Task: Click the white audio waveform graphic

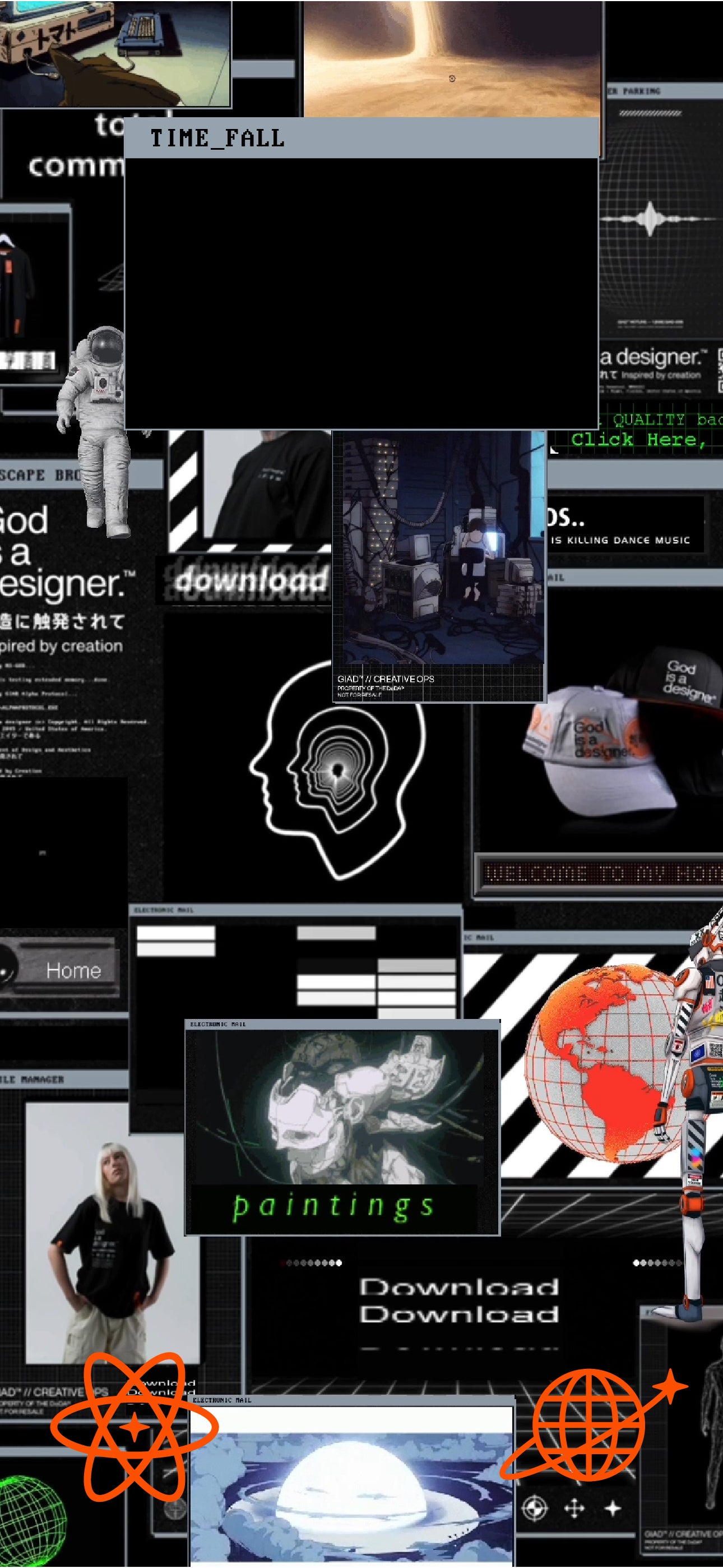Action: pyautogui.click(x=651, y=217)
